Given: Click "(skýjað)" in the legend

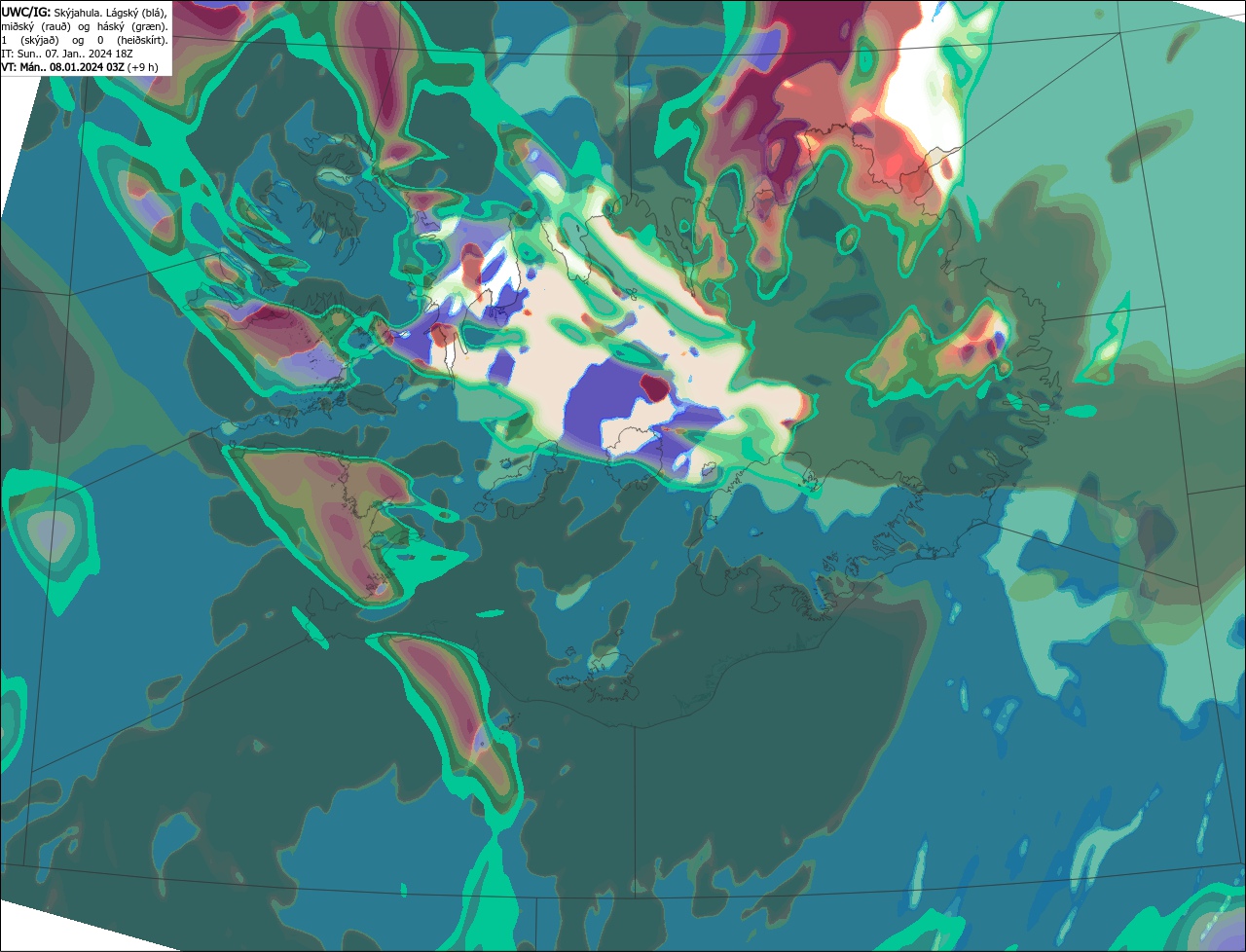Looking at the screenshot, I should coord(40,41).
